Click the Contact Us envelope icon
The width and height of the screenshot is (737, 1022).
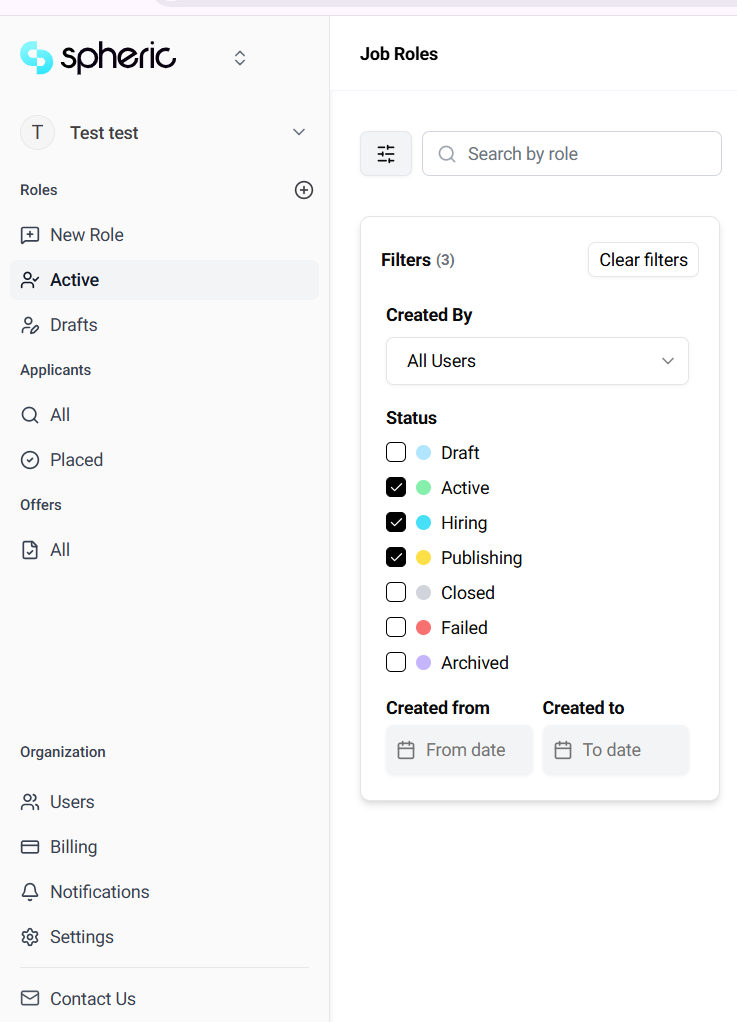click(31, 999)
